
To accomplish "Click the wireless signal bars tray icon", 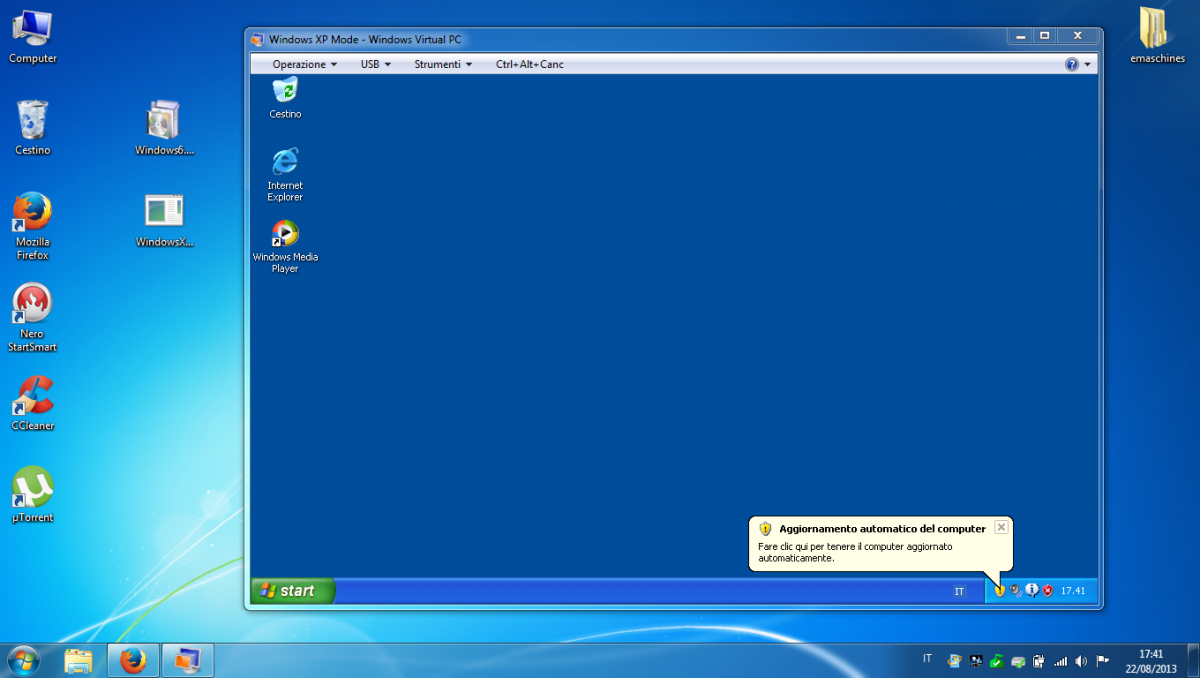I will pyautogui.click(x=1061, y=661).
